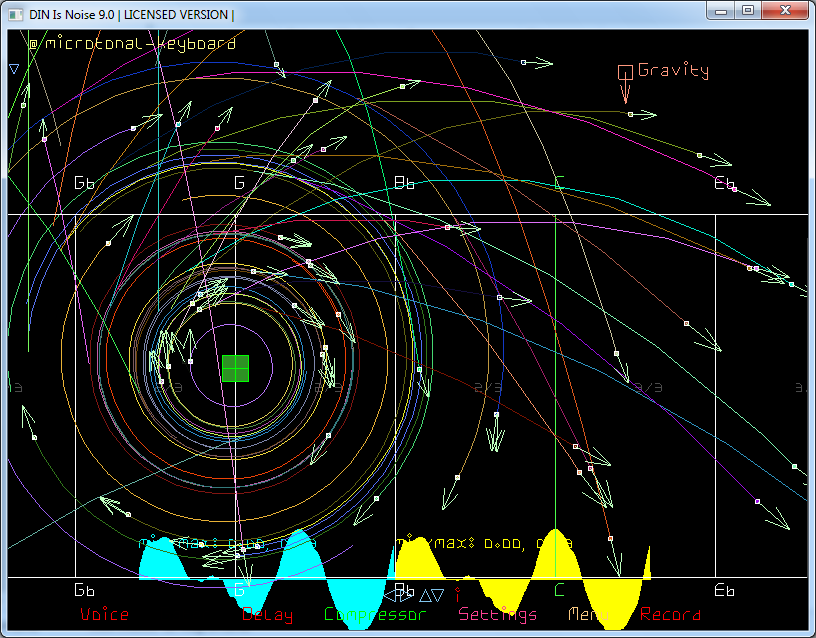Expand the blue triangle at top left
Viewport: 816px width, 638px height.
(14, 69)
